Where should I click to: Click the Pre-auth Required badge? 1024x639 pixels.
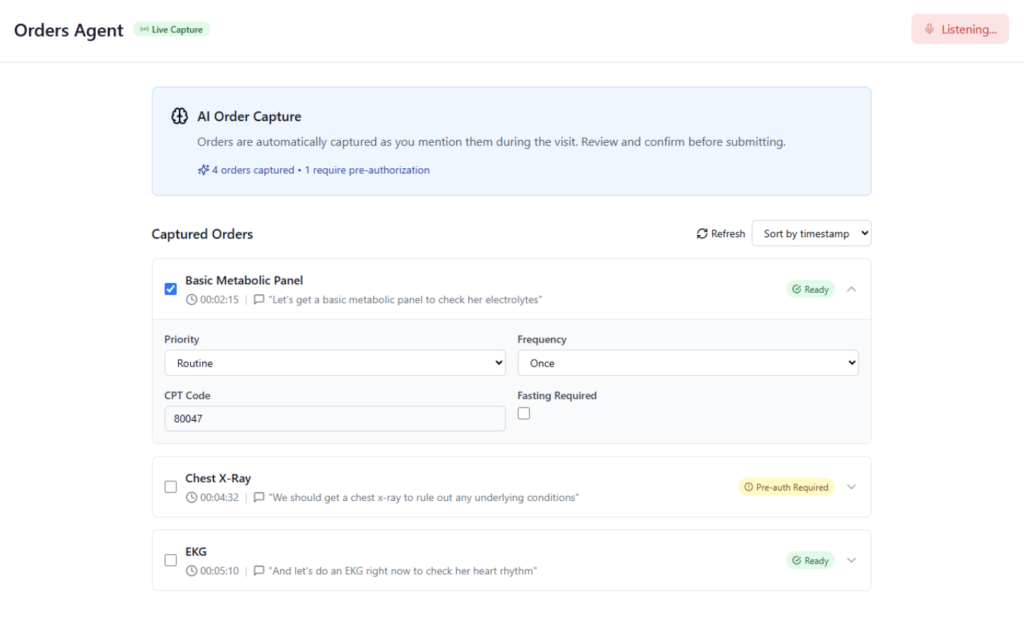[x=786, y=487]
